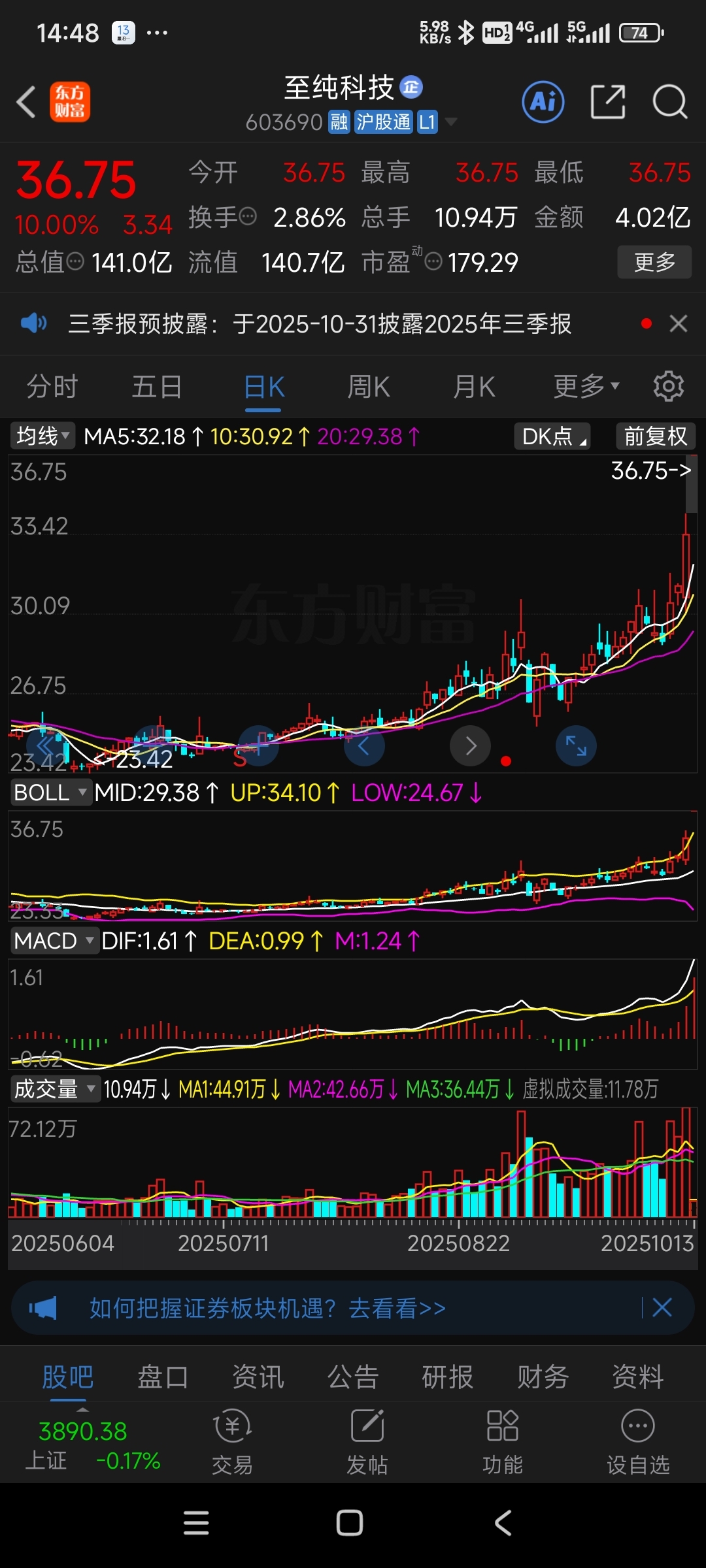Tap the 72.12万 volume chart panel
This screenshot has width=706, height=1568.
tap(352, 1162)
